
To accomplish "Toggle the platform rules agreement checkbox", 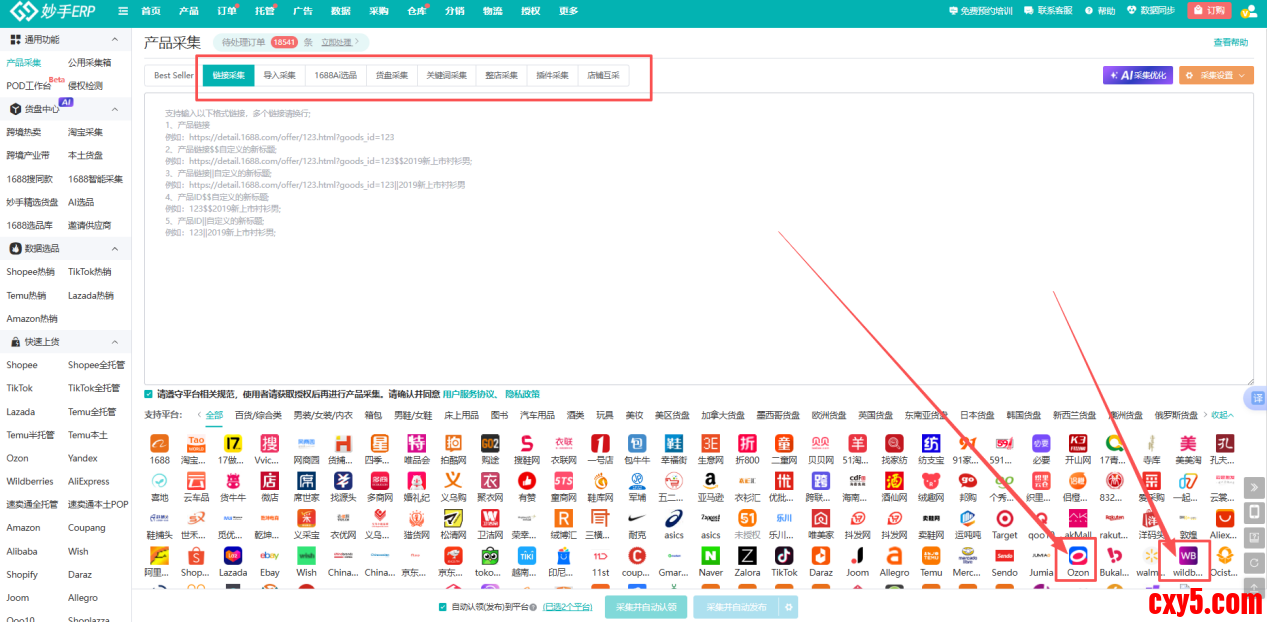I will click(149, 394).
